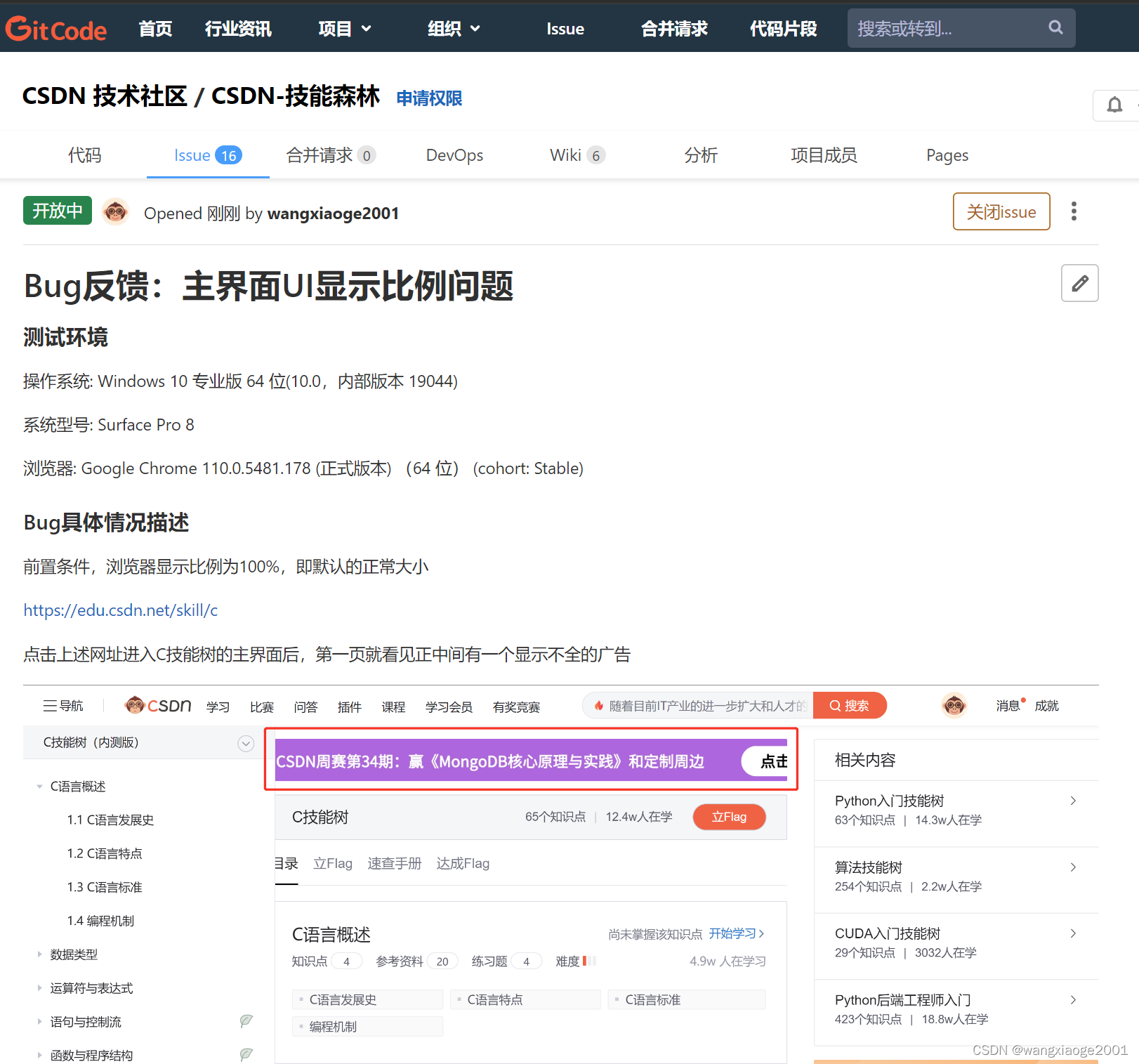
Task: Open Python入门技能树 chevron
Action: 1073,801
